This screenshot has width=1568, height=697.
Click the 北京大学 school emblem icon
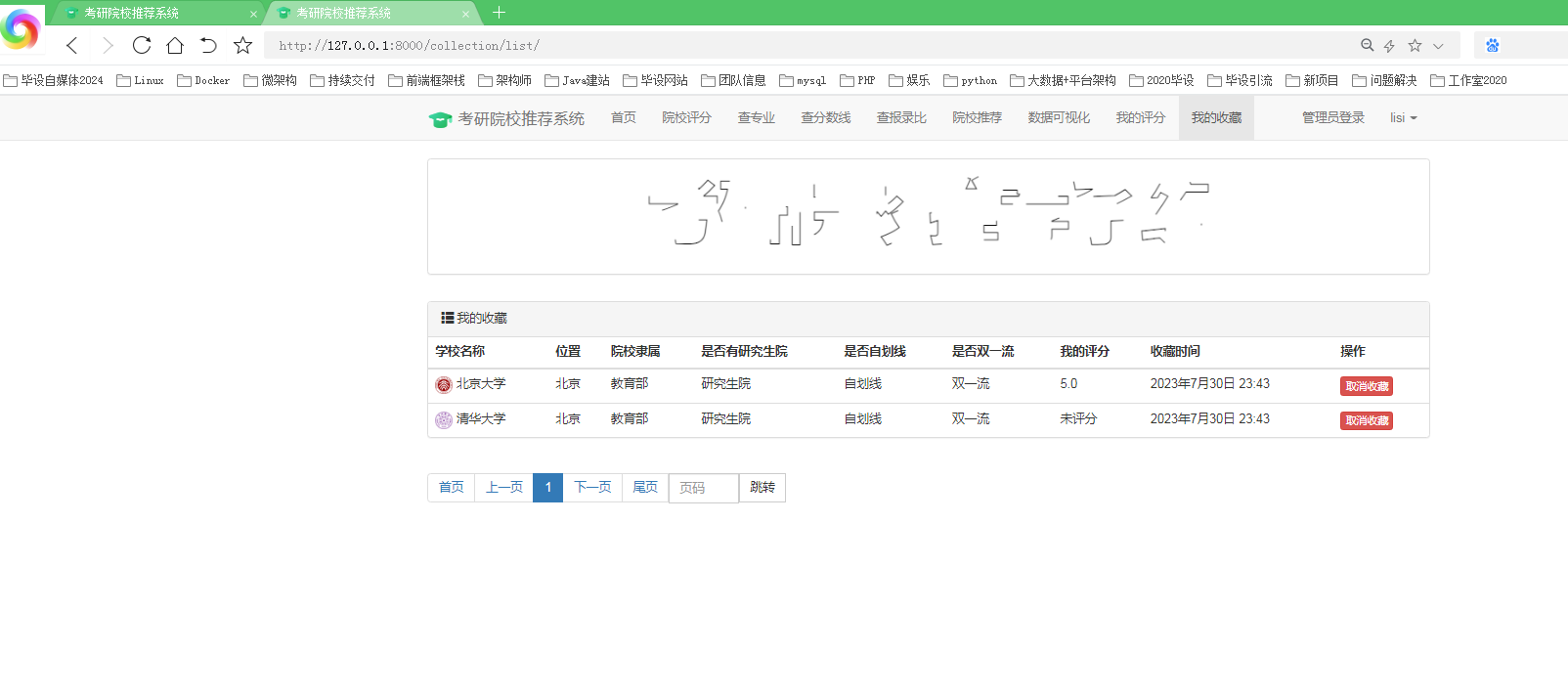point(444,385)
